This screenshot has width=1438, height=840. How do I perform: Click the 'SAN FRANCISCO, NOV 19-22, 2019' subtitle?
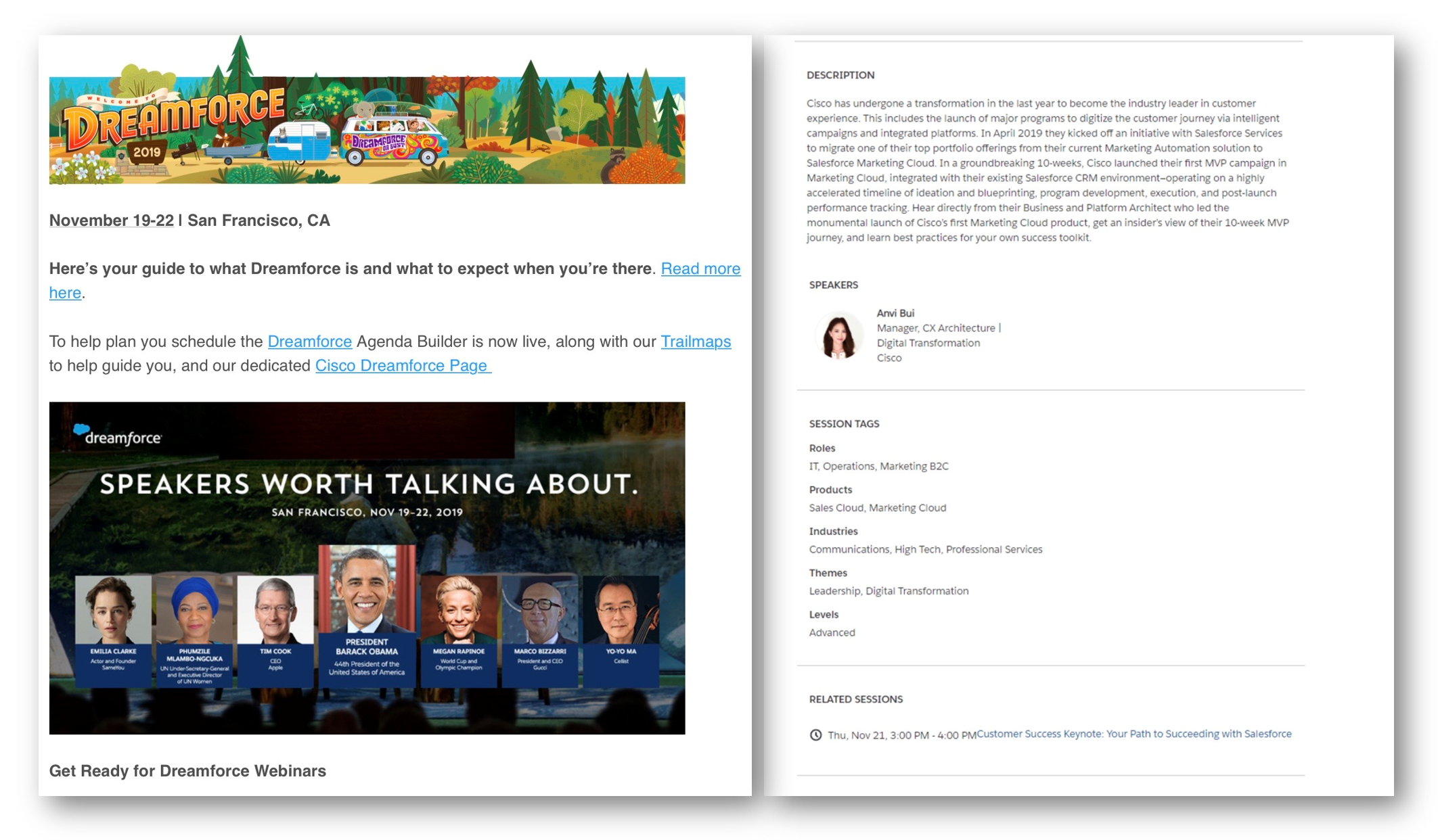[367, 512]
